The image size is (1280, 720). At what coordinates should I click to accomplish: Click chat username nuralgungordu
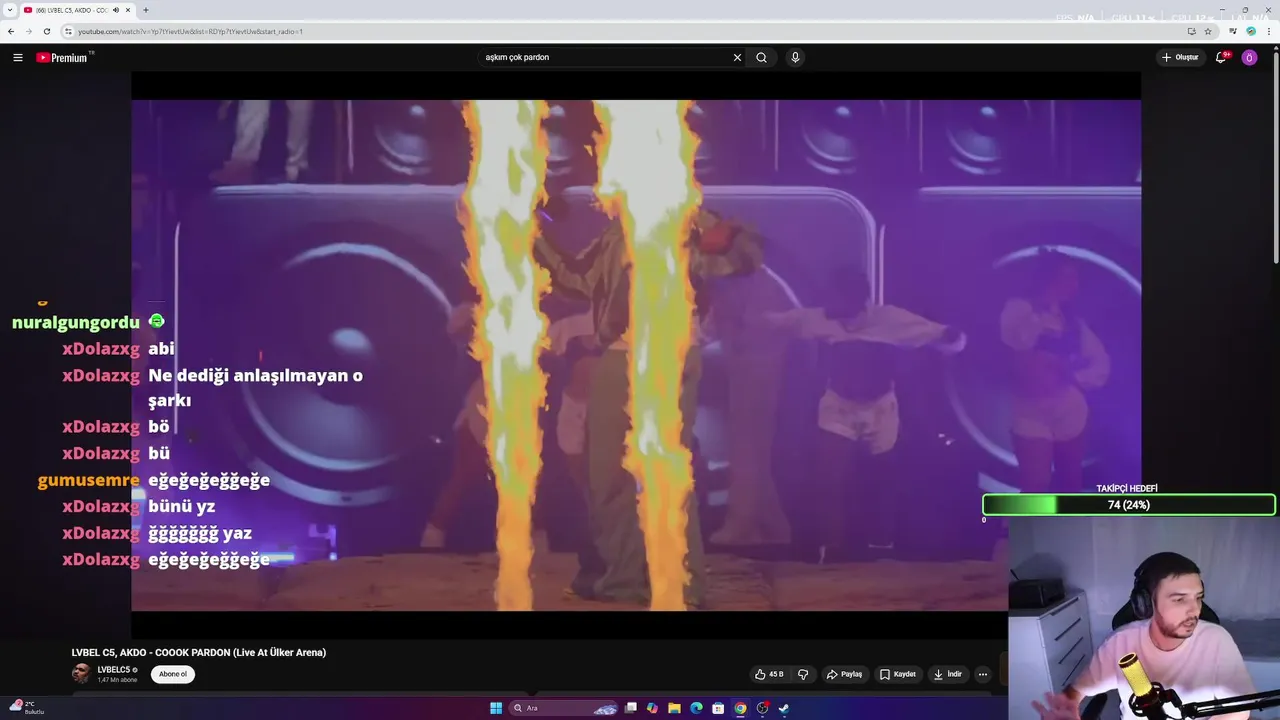76,322
